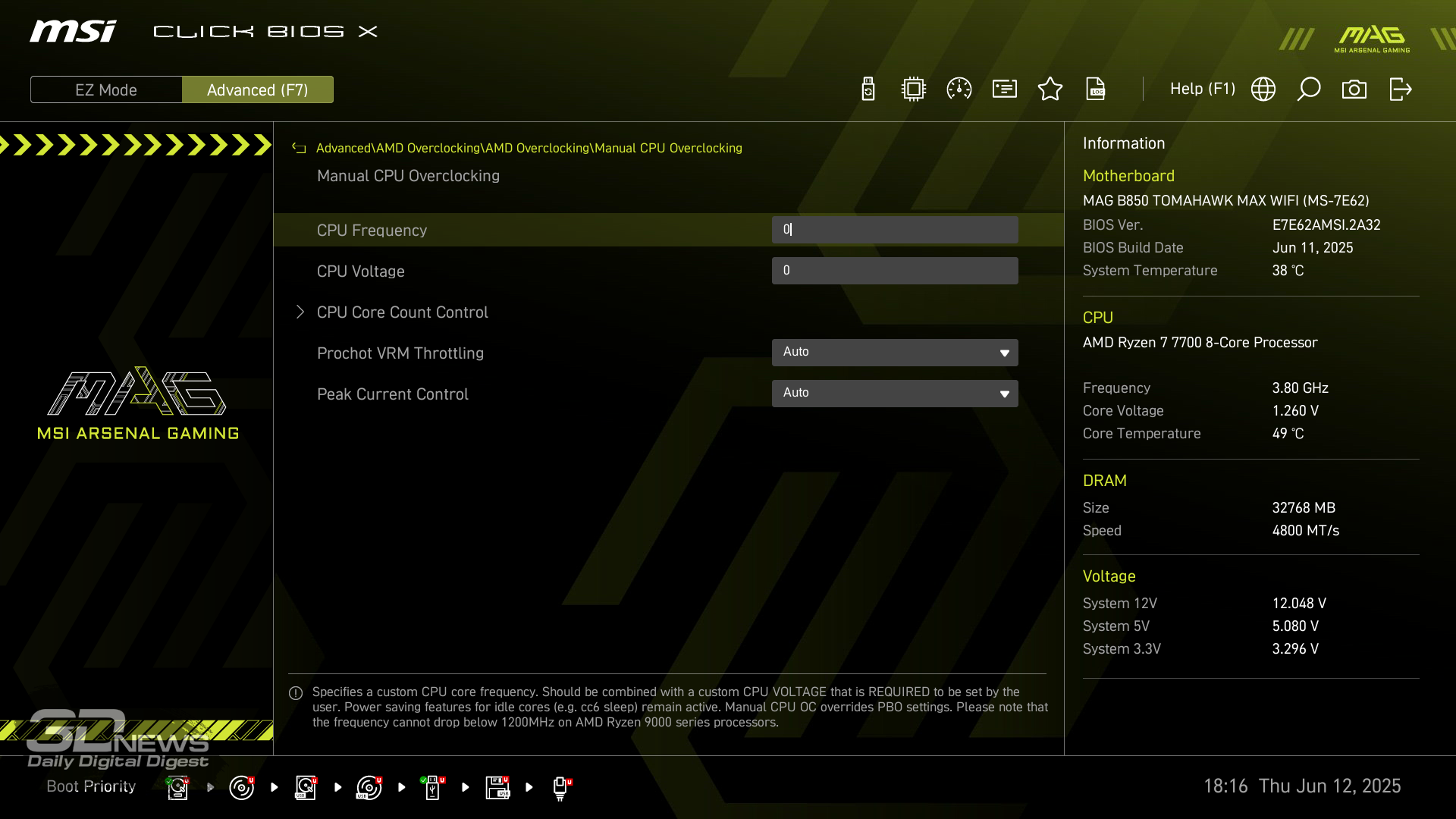This screenshot has width=1456, height=819.
Task: Click the MSI logo
Action: click(x=73, y=31)
